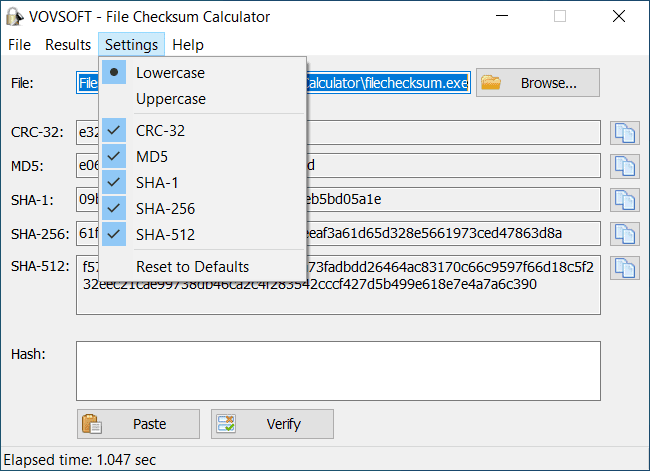Close the open Settings menu
Screen dimensions: 650x471
click(x=131, y=44)
